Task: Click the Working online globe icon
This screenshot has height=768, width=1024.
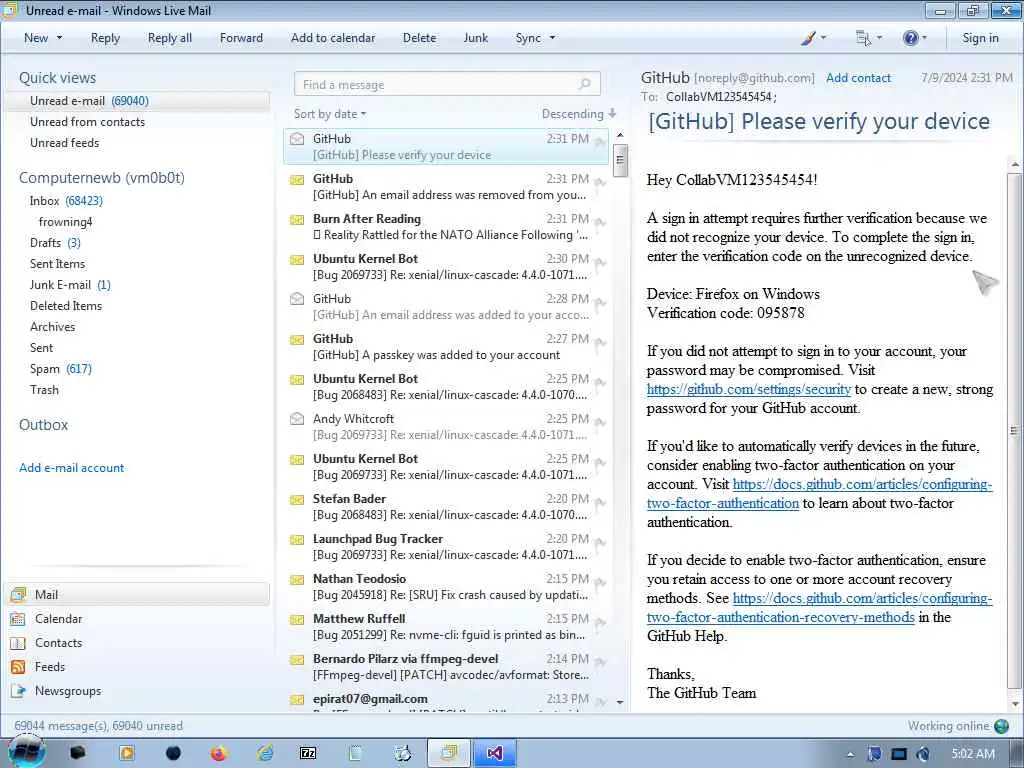Action: coord(1001,726)
